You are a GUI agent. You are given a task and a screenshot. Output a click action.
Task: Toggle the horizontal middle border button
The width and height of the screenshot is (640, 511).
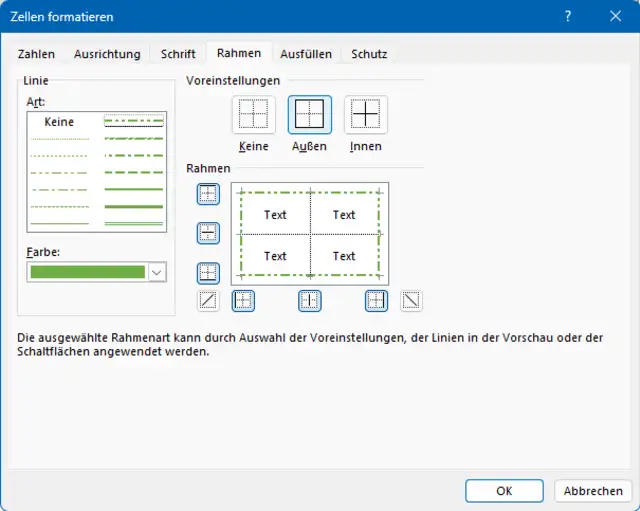(208, 233)
